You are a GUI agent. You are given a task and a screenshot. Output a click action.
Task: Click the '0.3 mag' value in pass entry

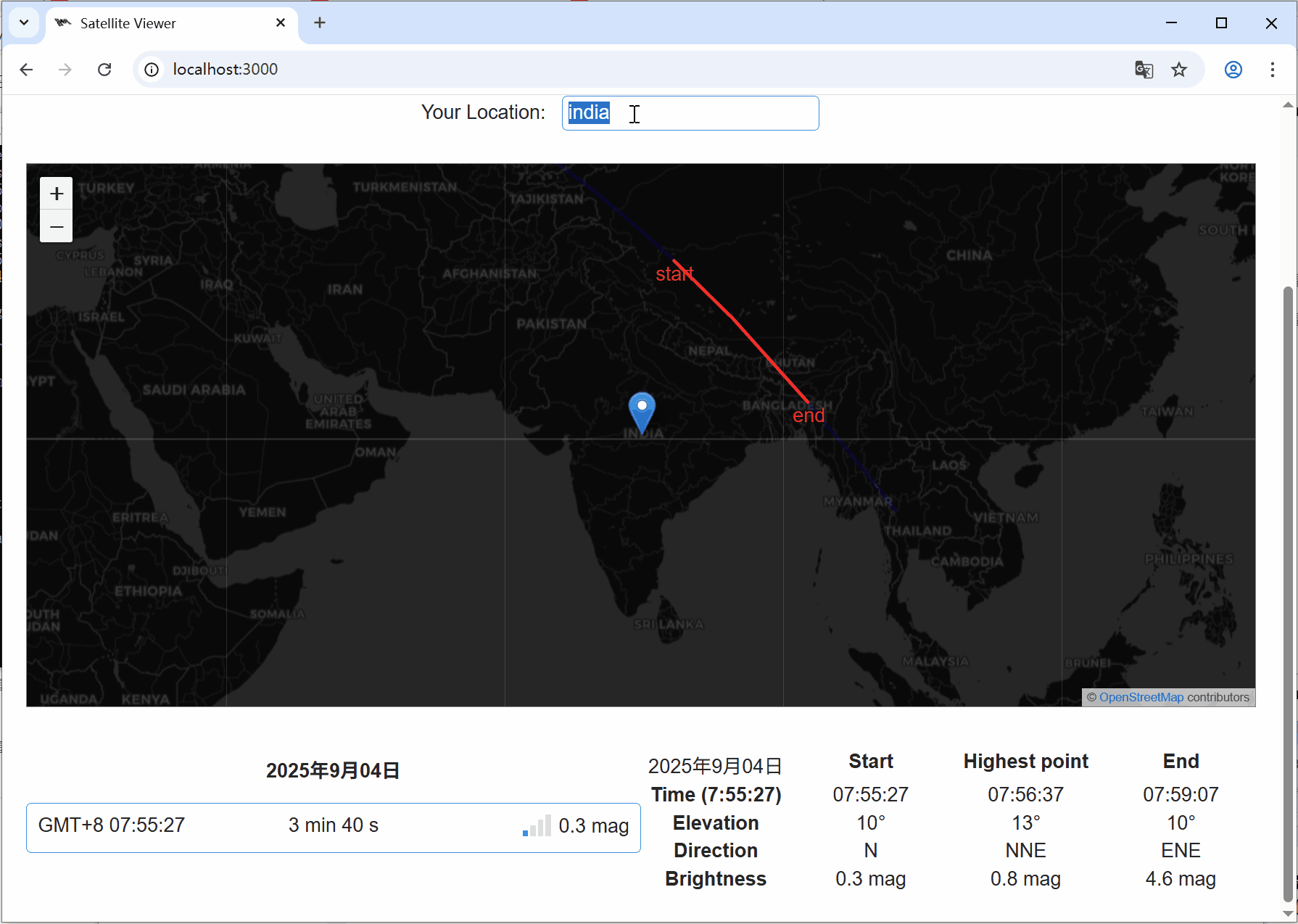[x=593, y=826]
